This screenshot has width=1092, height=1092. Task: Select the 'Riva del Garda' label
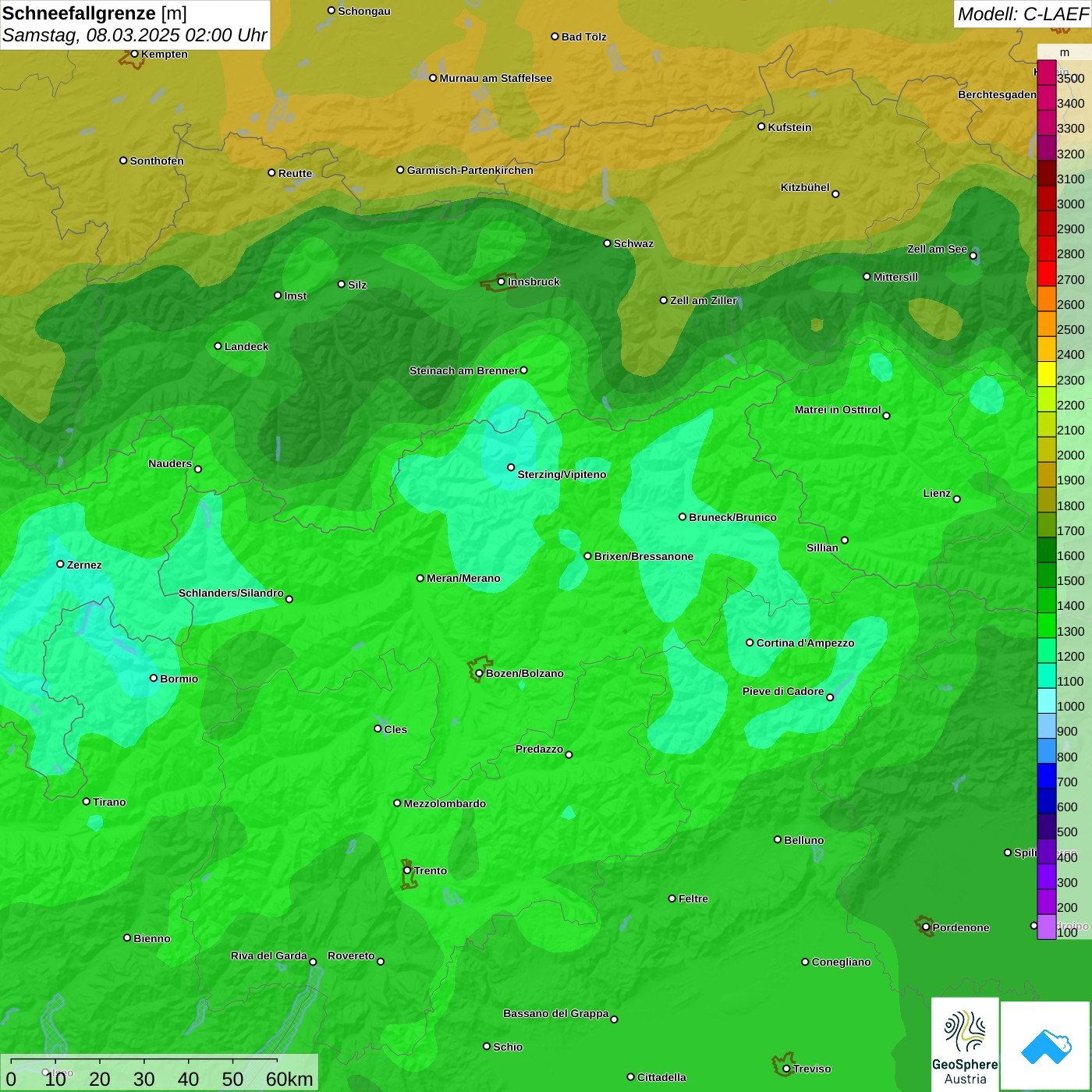pos(269,955)
